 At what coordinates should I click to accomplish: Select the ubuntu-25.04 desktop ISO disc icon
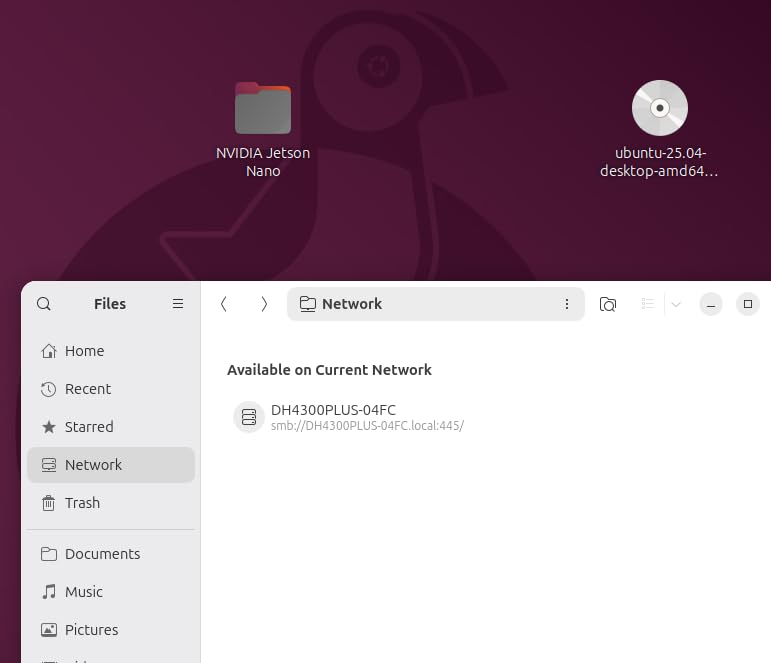pyautogui.click(x=660, y=109)
